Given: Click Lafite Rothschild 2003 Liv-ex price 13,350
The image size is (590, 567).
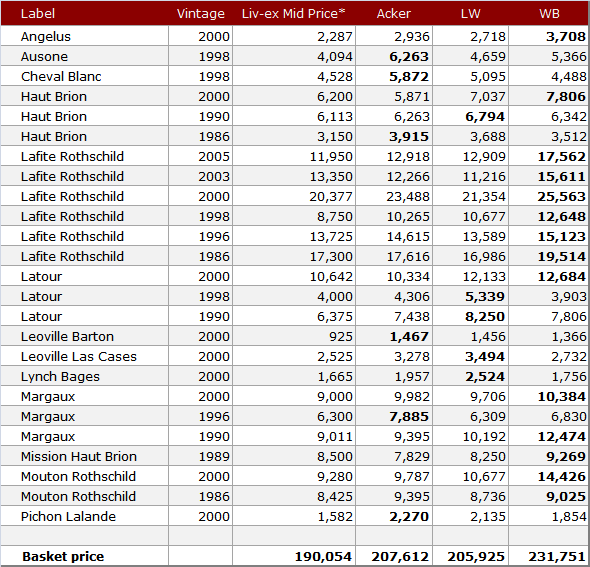Looking at the screenshot, I should (331, 176).
